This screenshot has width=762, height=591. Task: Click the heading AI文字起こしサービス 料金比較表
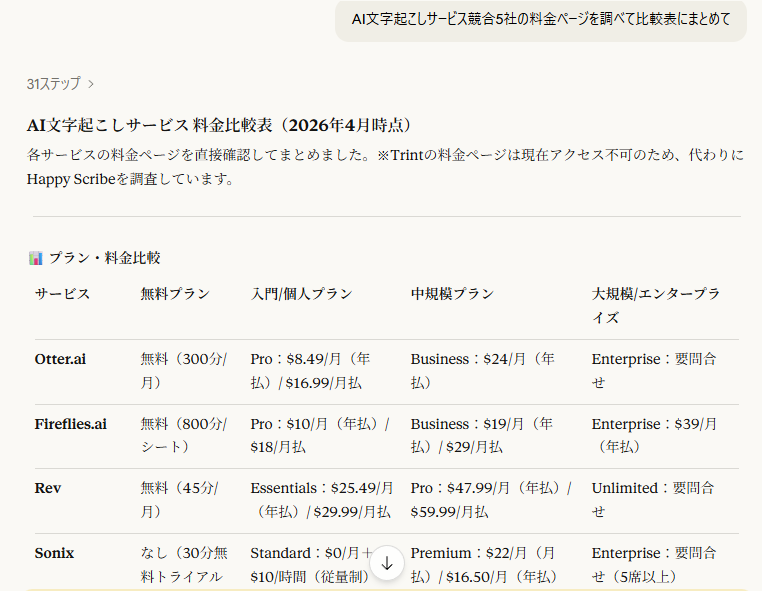(x=219, y=125)
